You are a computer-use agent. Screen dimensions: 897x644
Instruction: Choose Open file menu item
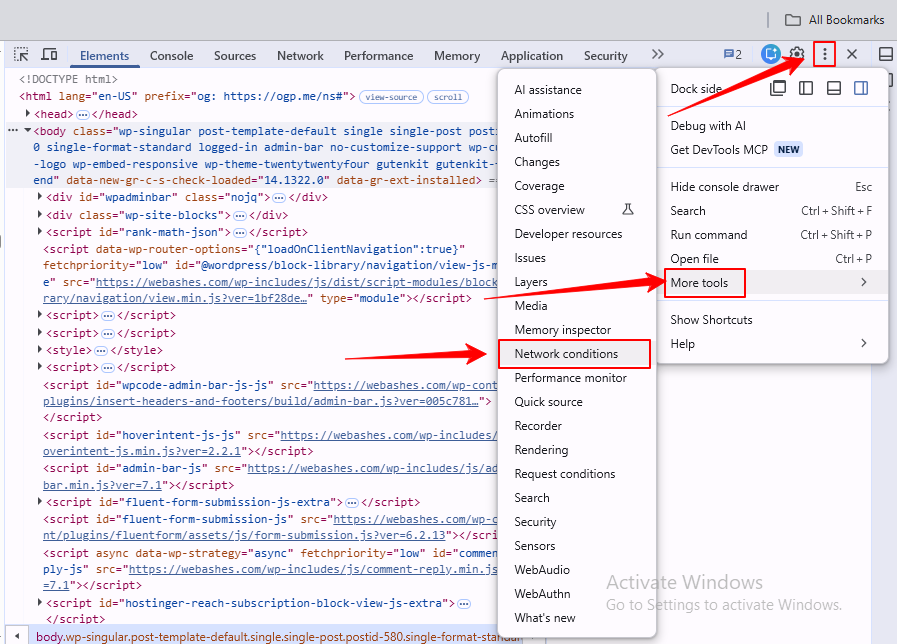pyautogui.click(x=771, y=259)
